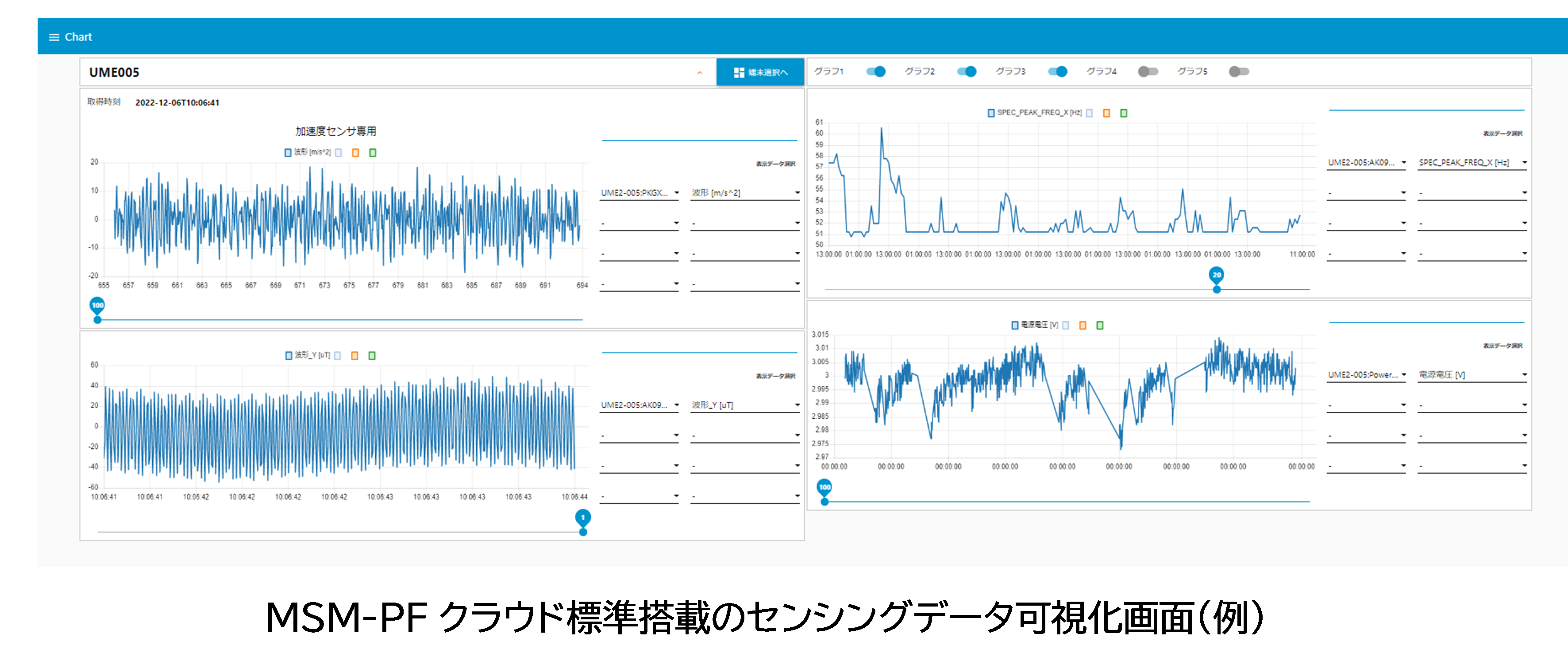The height and width of the screenshot is (649, 1568).
Task: Toggle the SPEC_PEAK_FREQ_X blue legend box
Action: pyautogui.click(x=991, y=113)
